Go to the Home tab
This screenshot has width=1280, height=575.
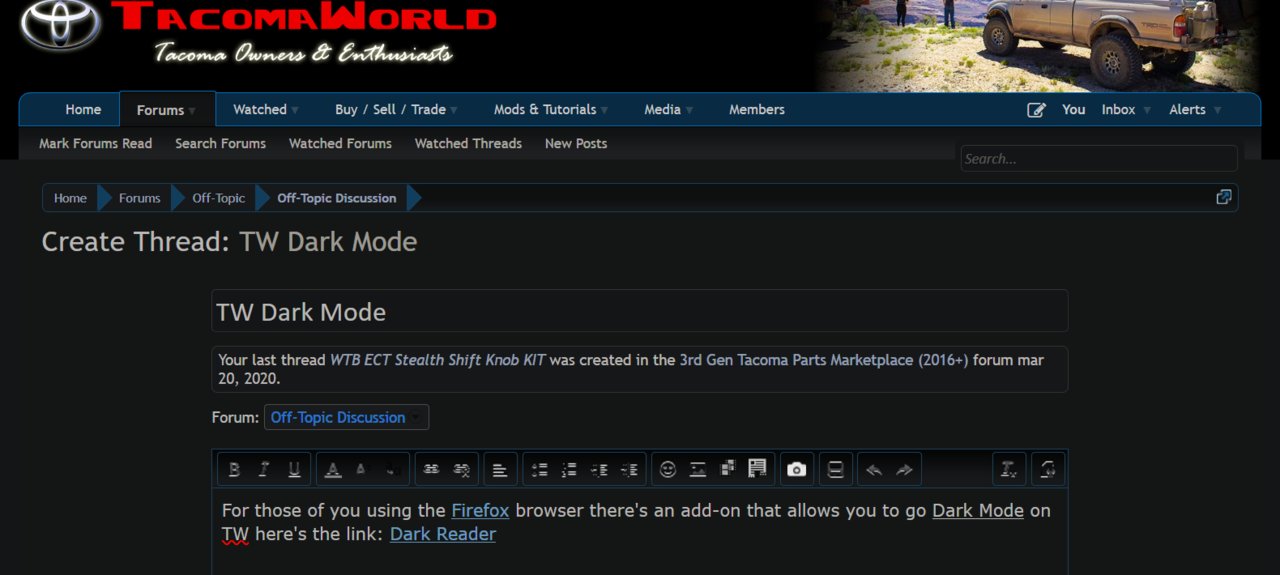[83, 109]
